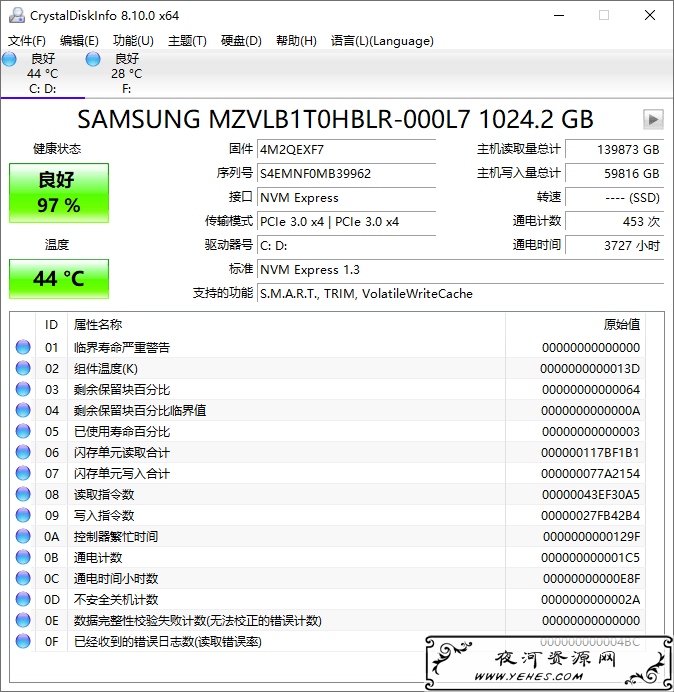Select the 临界寿命严重警告 attribute row

pos(328,347)
